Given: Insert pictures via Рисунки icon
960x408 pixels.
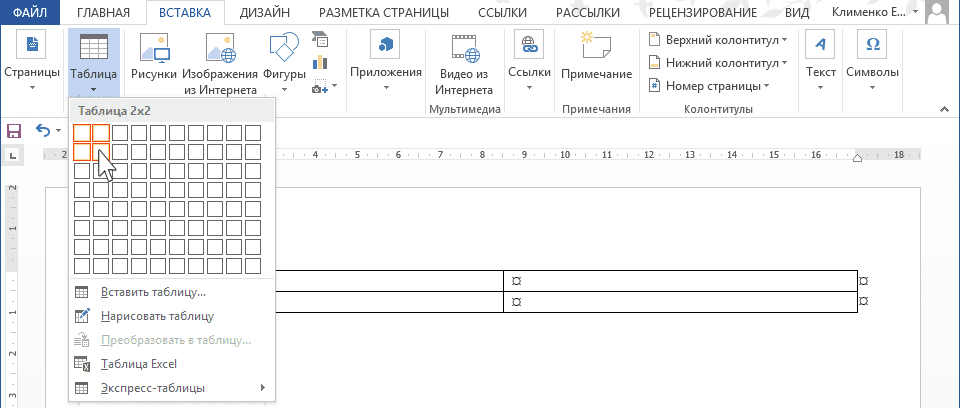Looking at the screenshot, I should click(154, 48).
